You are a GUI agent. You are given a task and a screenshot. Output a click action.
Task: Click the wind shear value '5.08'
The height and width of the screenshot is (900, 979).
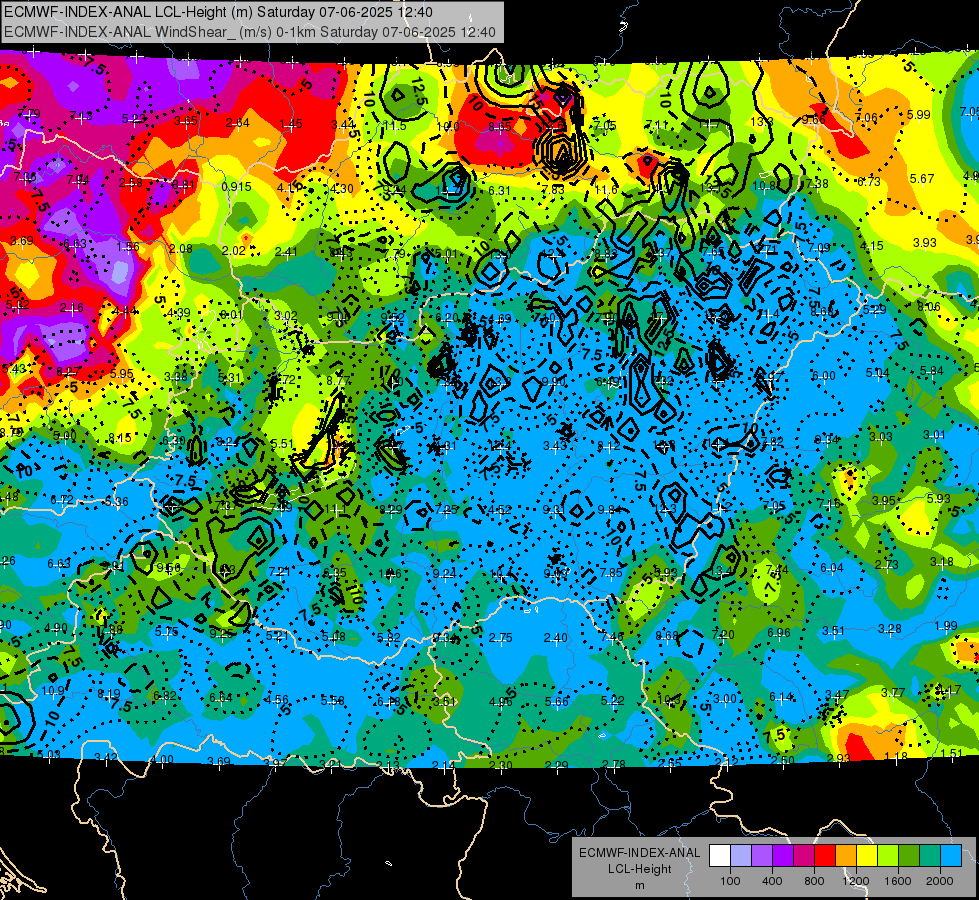[333, 637]
